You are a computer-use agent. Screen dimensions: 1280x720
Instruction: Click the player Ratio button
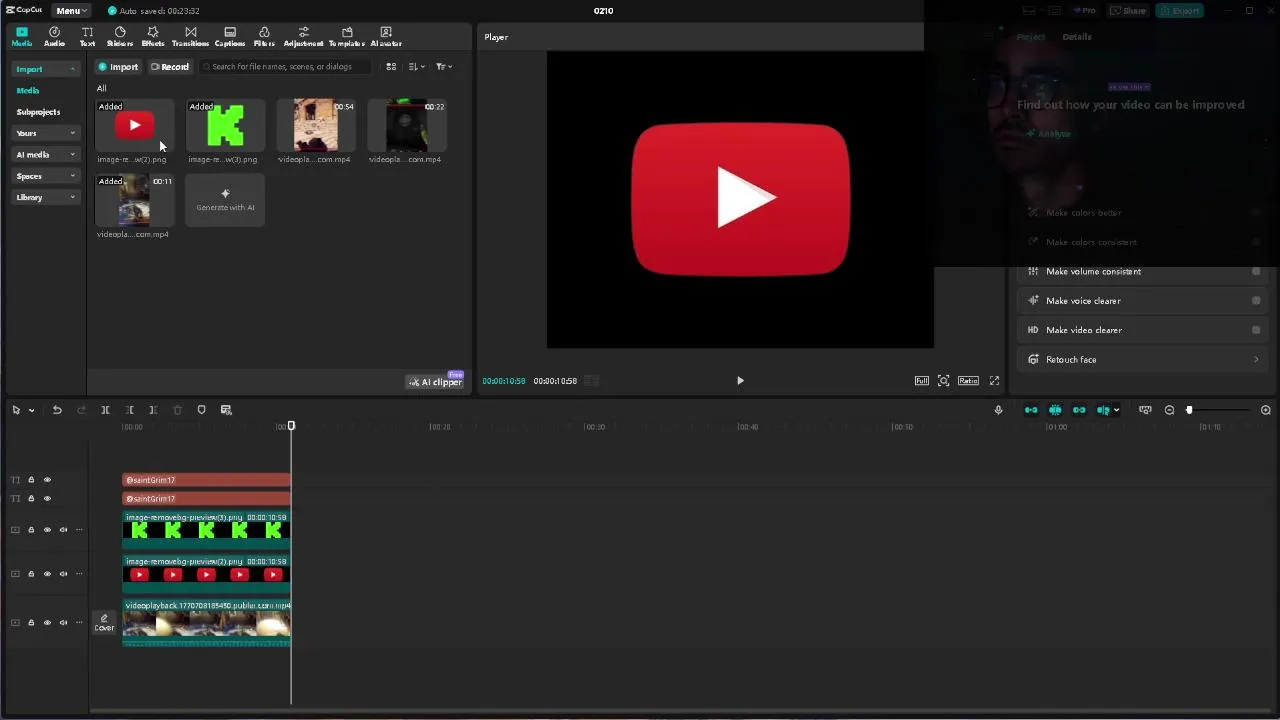pos(968,381)
